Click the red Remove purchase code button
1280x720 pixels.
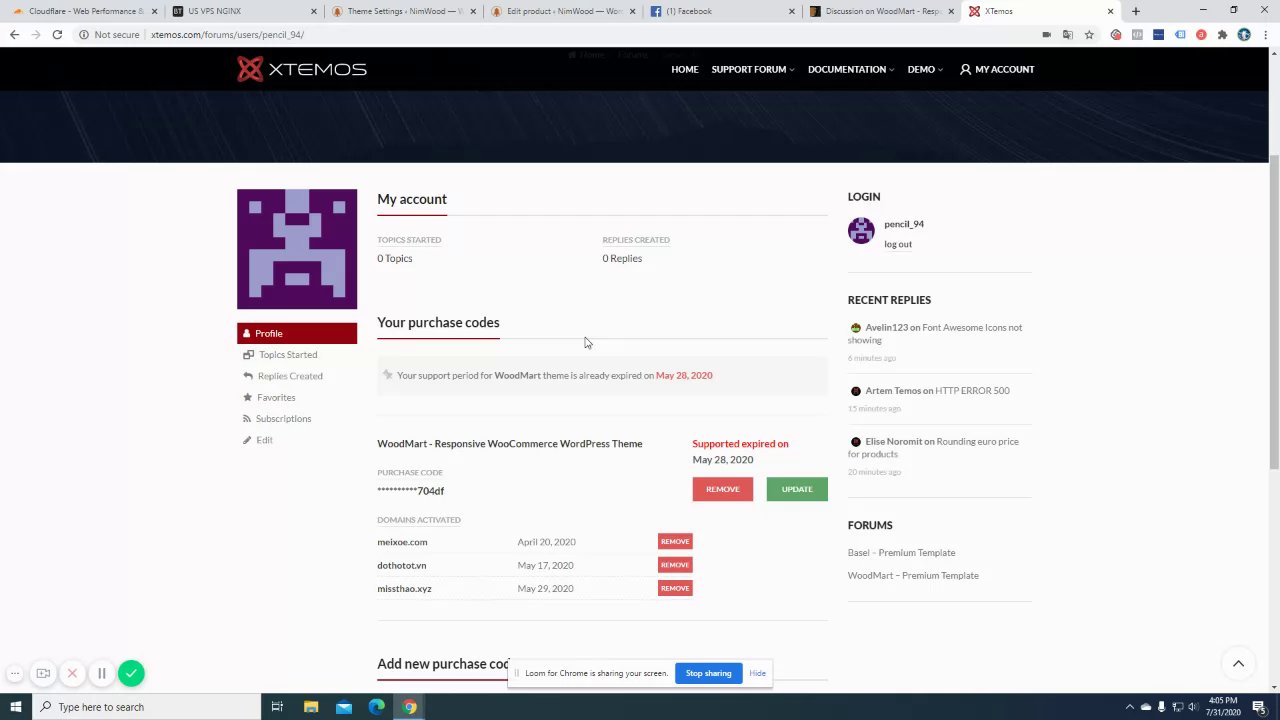[723, 489]
